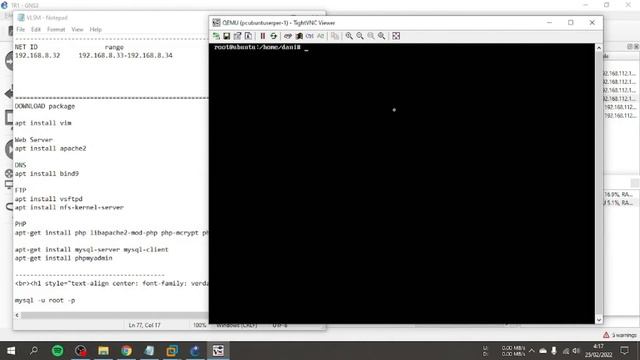The width and height of the screenshot is (640, 360).
Task: Refresh the VNC screen with Refresh icon
Action: [x=273, y=36]
